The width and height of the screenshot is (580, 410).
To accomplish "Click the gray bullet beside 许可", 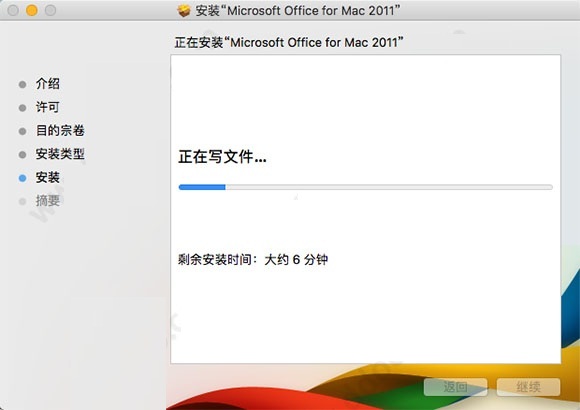I will click(x=23, y=108).
